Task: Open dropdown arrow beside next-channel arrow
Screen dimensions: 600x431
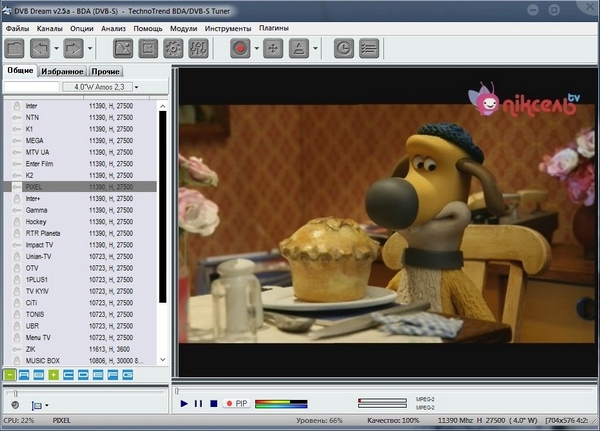Action: (90, 47)
